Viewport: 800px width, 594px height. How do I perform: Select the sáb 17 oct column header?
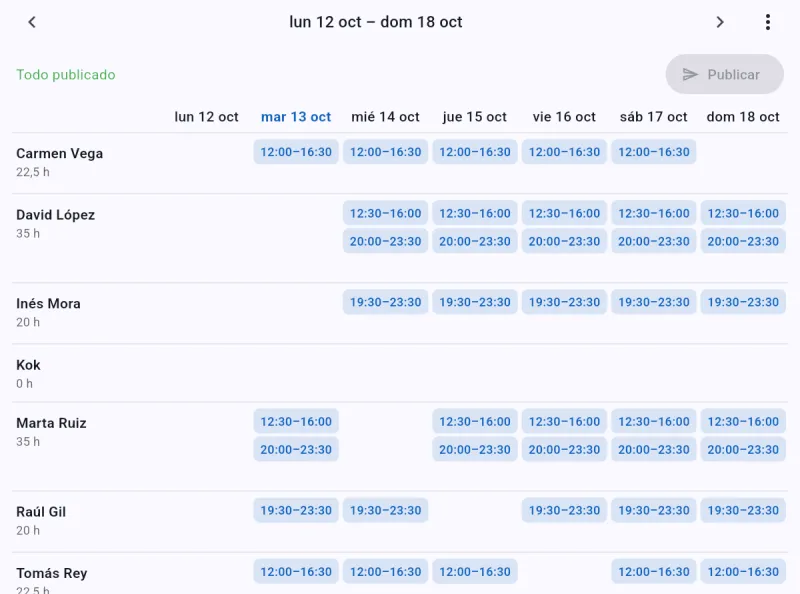pos(654,117)
